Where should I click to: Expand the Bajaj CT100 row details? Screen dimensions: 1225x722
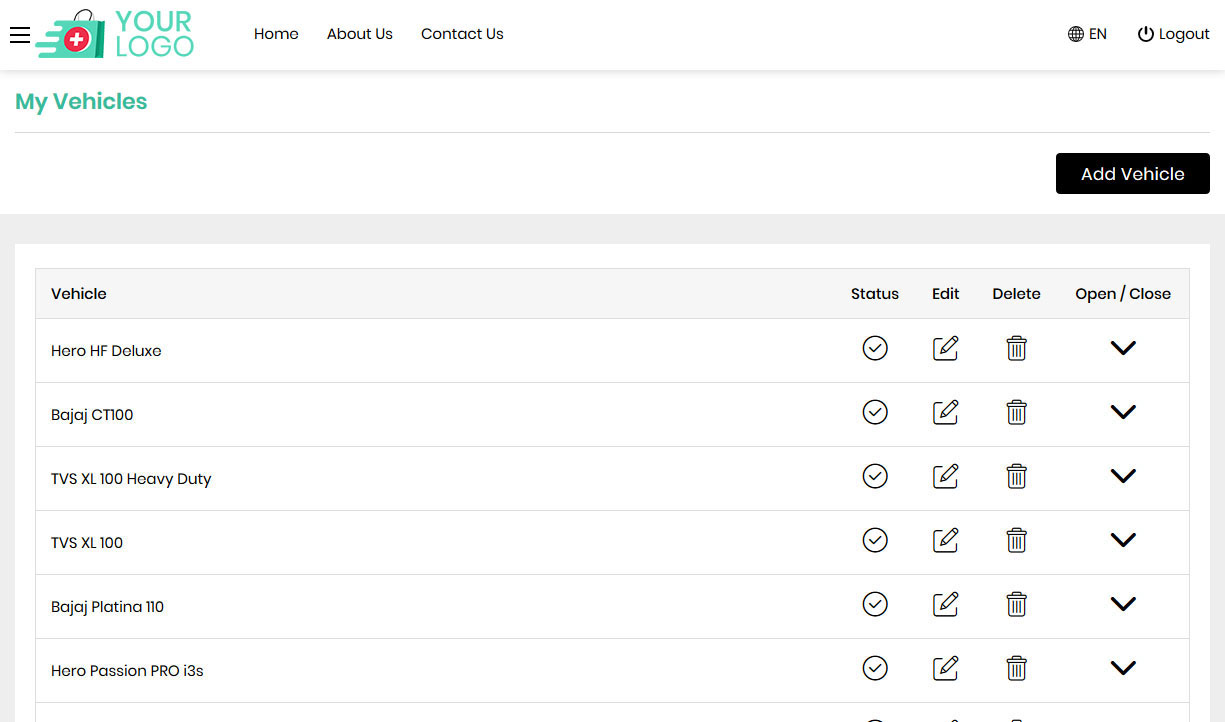tap(1123, 412)
